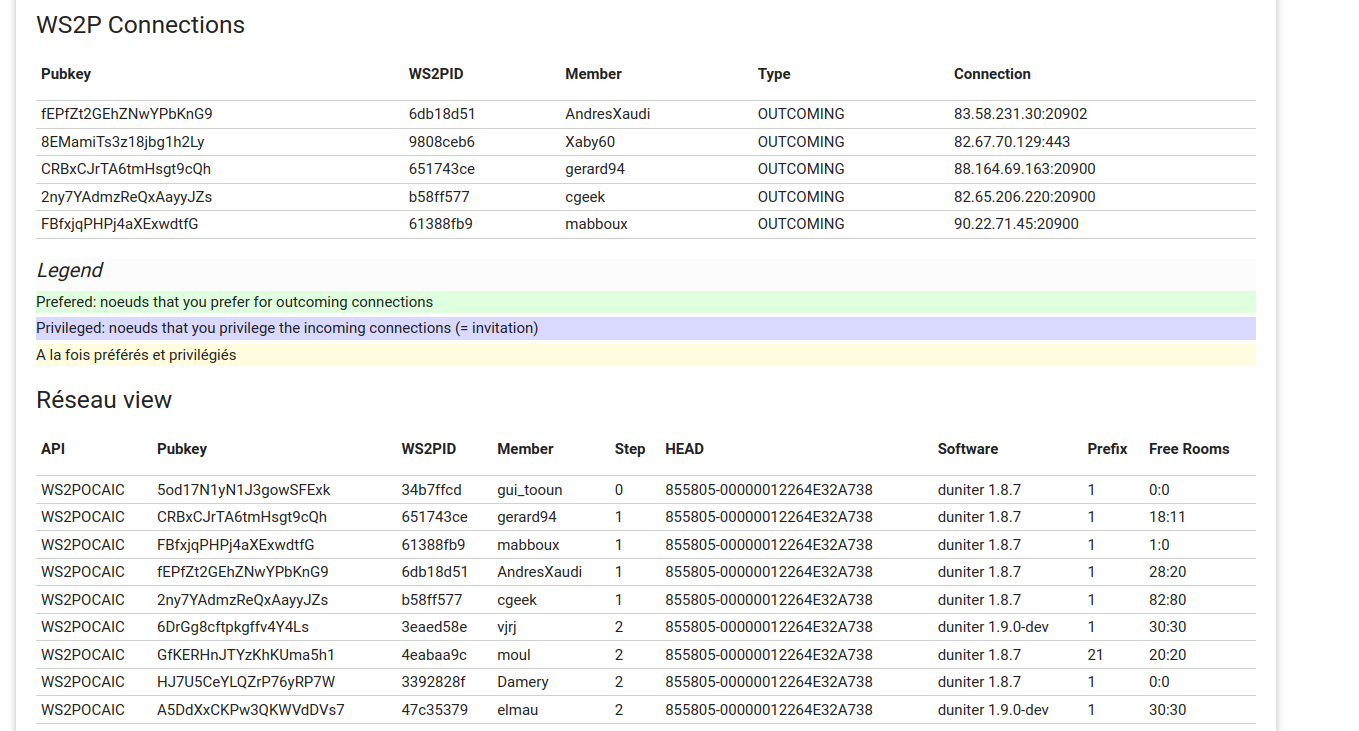Select pubkey 8EMamiTs3z18jbg1h2Ly
The image size is (1359, 731).
(122, 142)
